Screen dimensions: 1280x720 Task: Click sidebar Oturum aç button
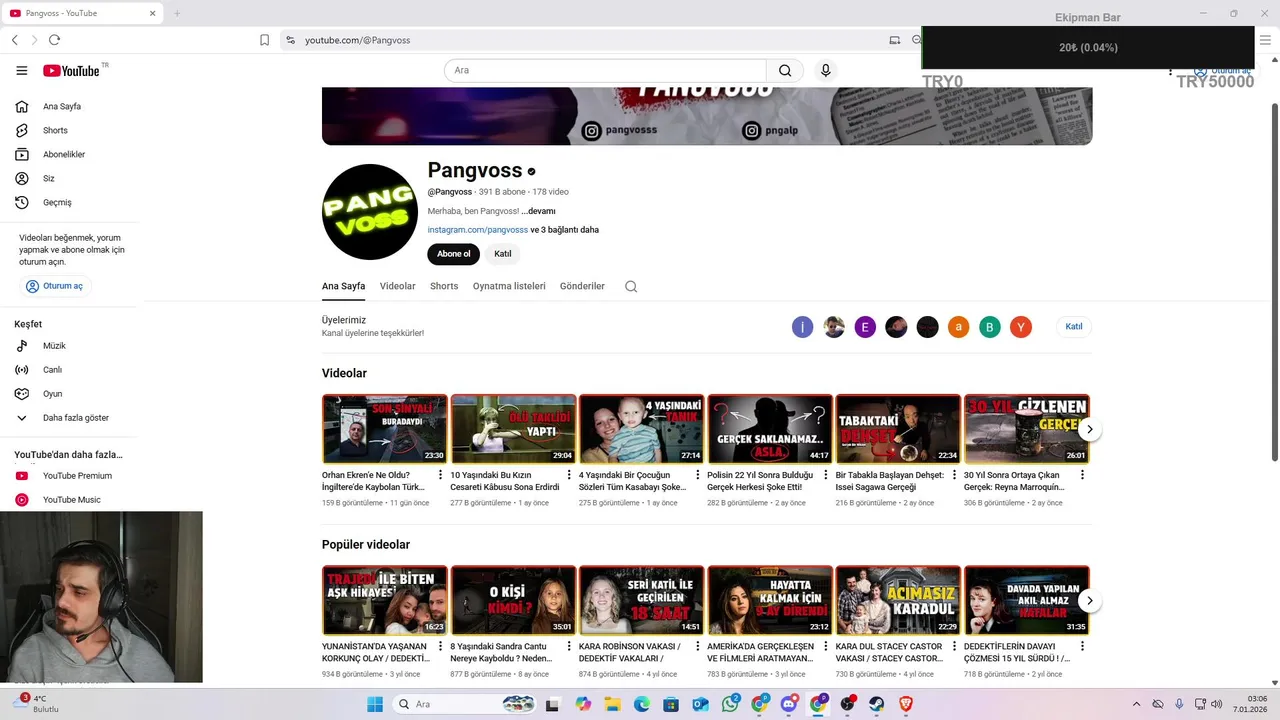coord(55,286)
